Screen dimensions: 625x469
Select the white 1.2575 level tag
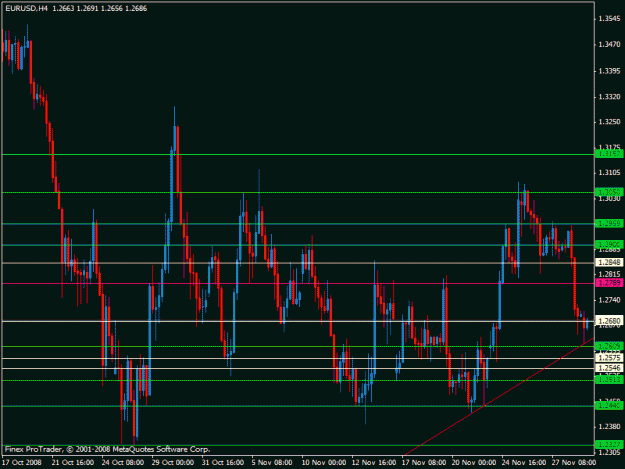(609, 358)
